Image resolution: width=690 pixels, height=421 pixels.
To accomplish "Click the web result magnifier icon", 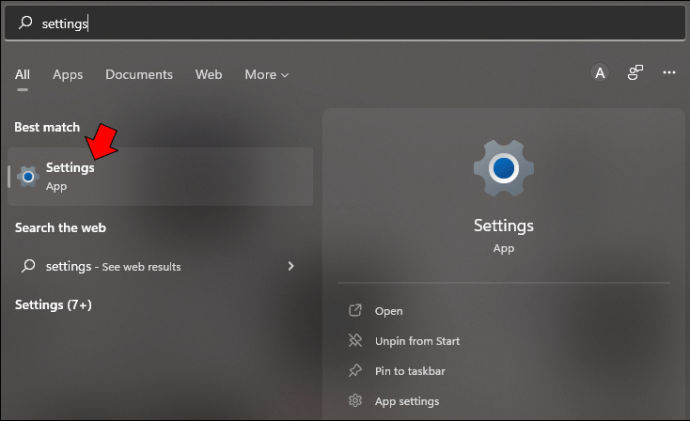I will point(29,266).
